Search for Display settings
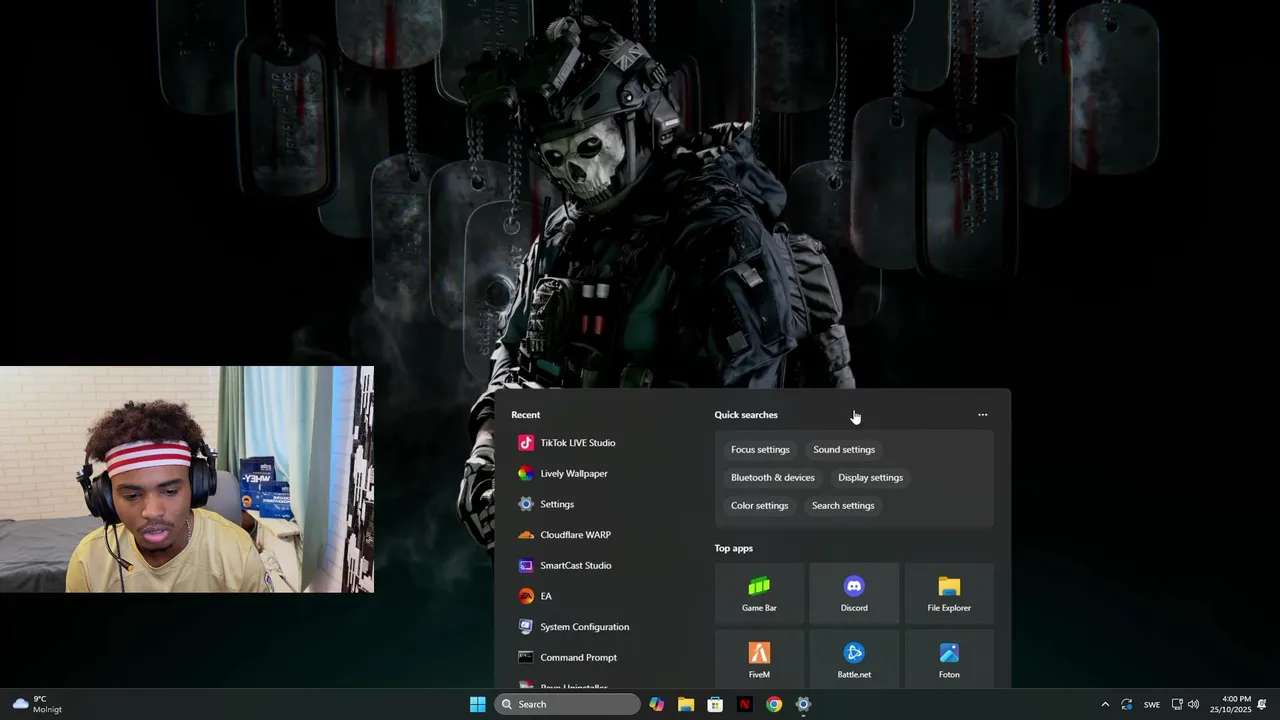This screenshot has width=1280, height=720. coord(870,478)
